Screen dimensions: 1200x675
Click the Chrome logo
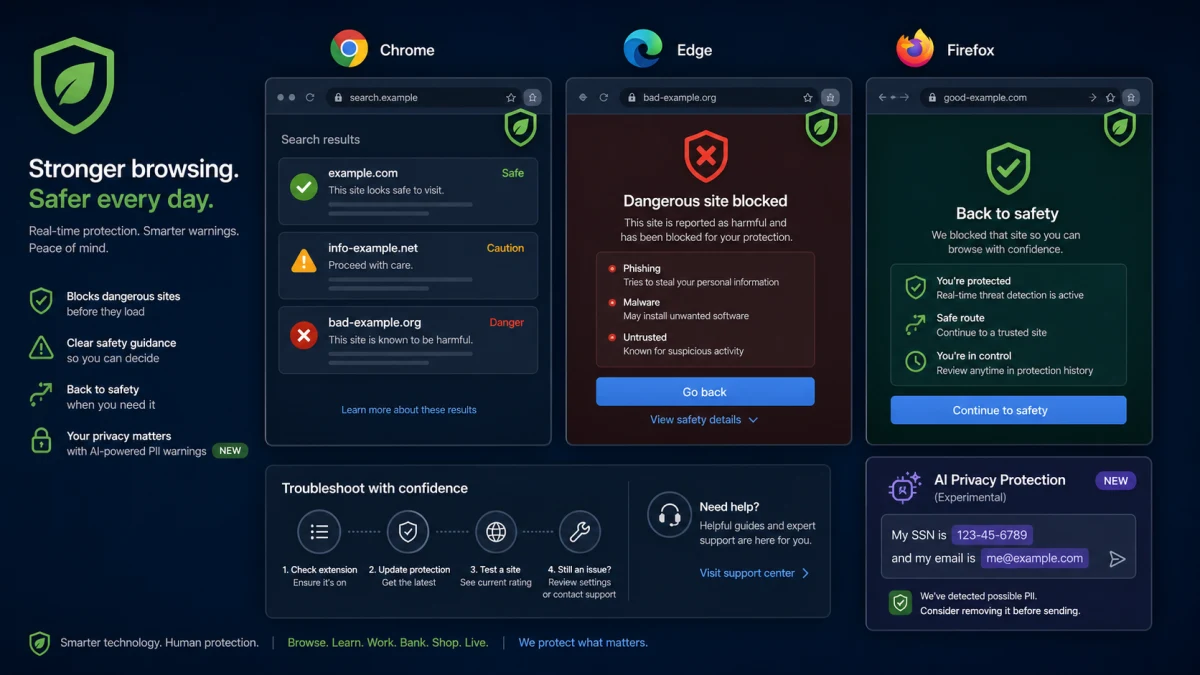[x=349, y=49]
